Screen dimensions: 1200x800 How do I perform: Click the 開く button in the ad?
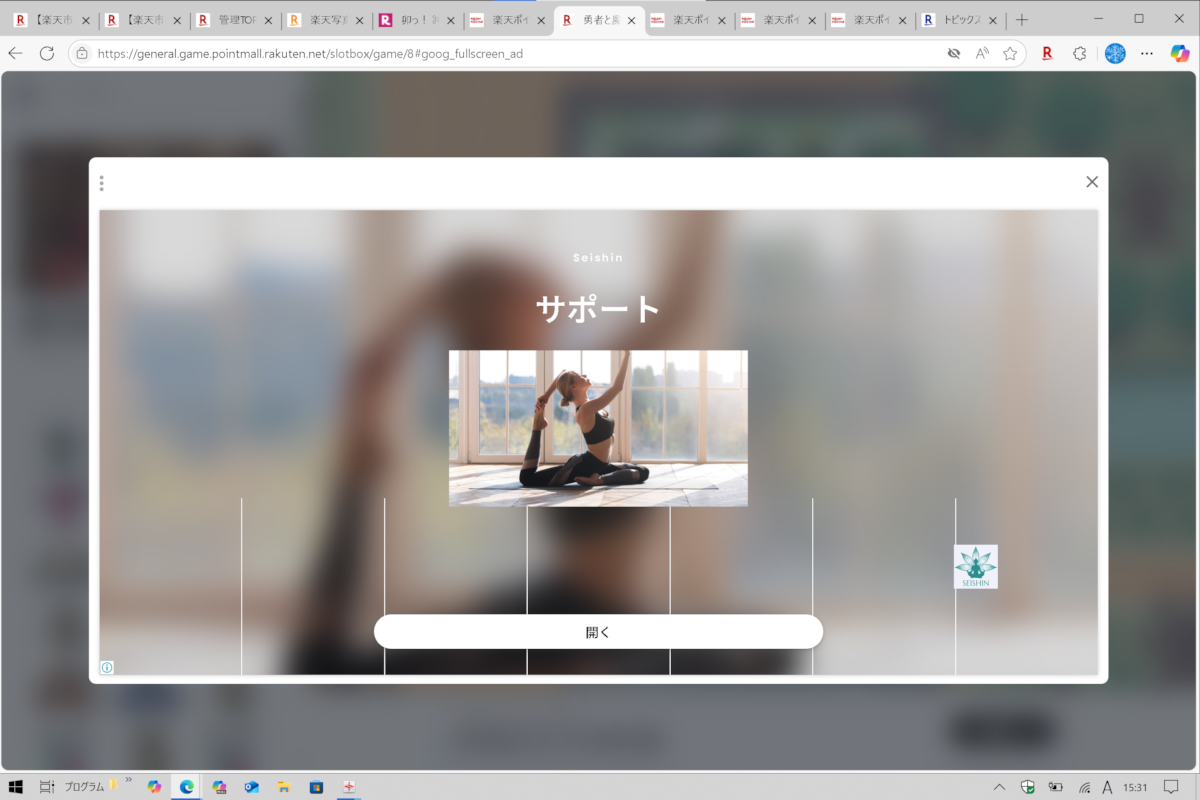(x=598, y=632)
